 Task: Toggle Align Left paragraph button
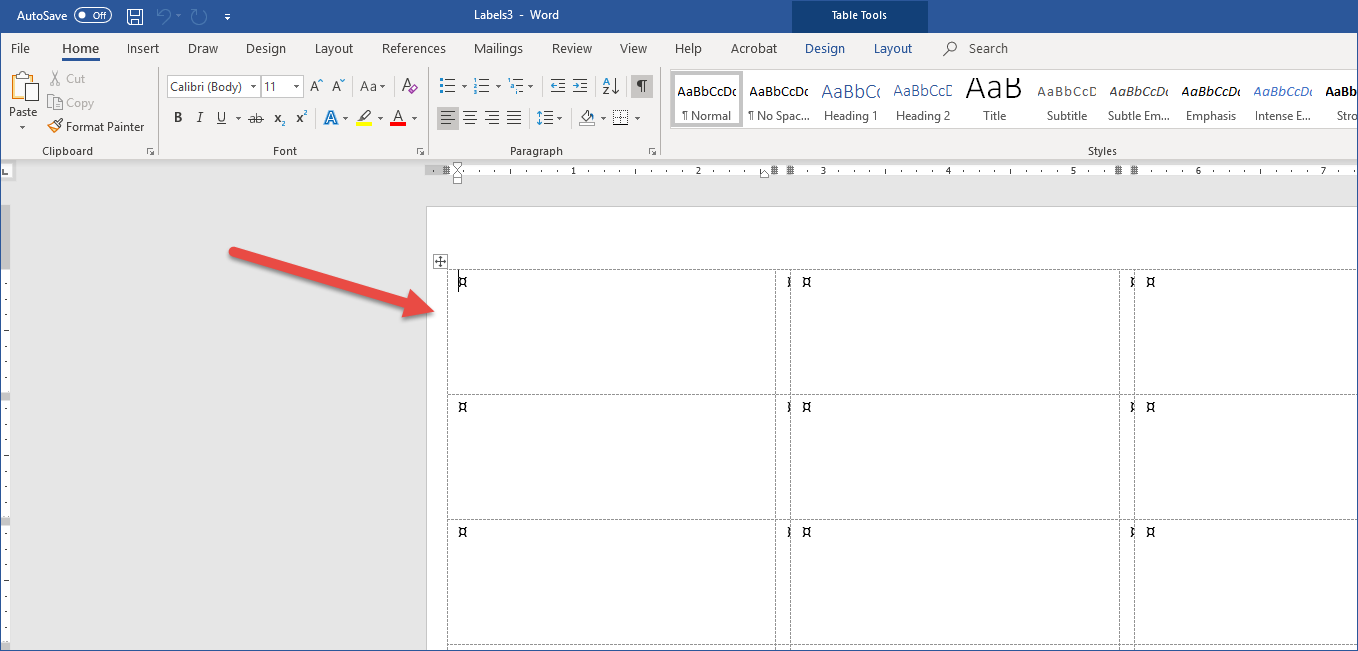pyautogui.click(x=448, y=118)
